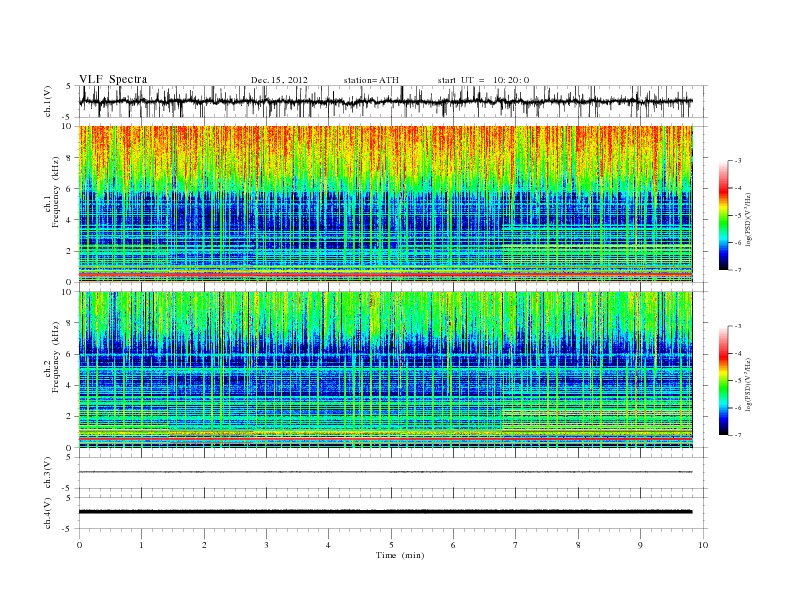This screenshot has width=792, height=612.
Task: Click time axis tick label "9"
Action: pos(640,545)
